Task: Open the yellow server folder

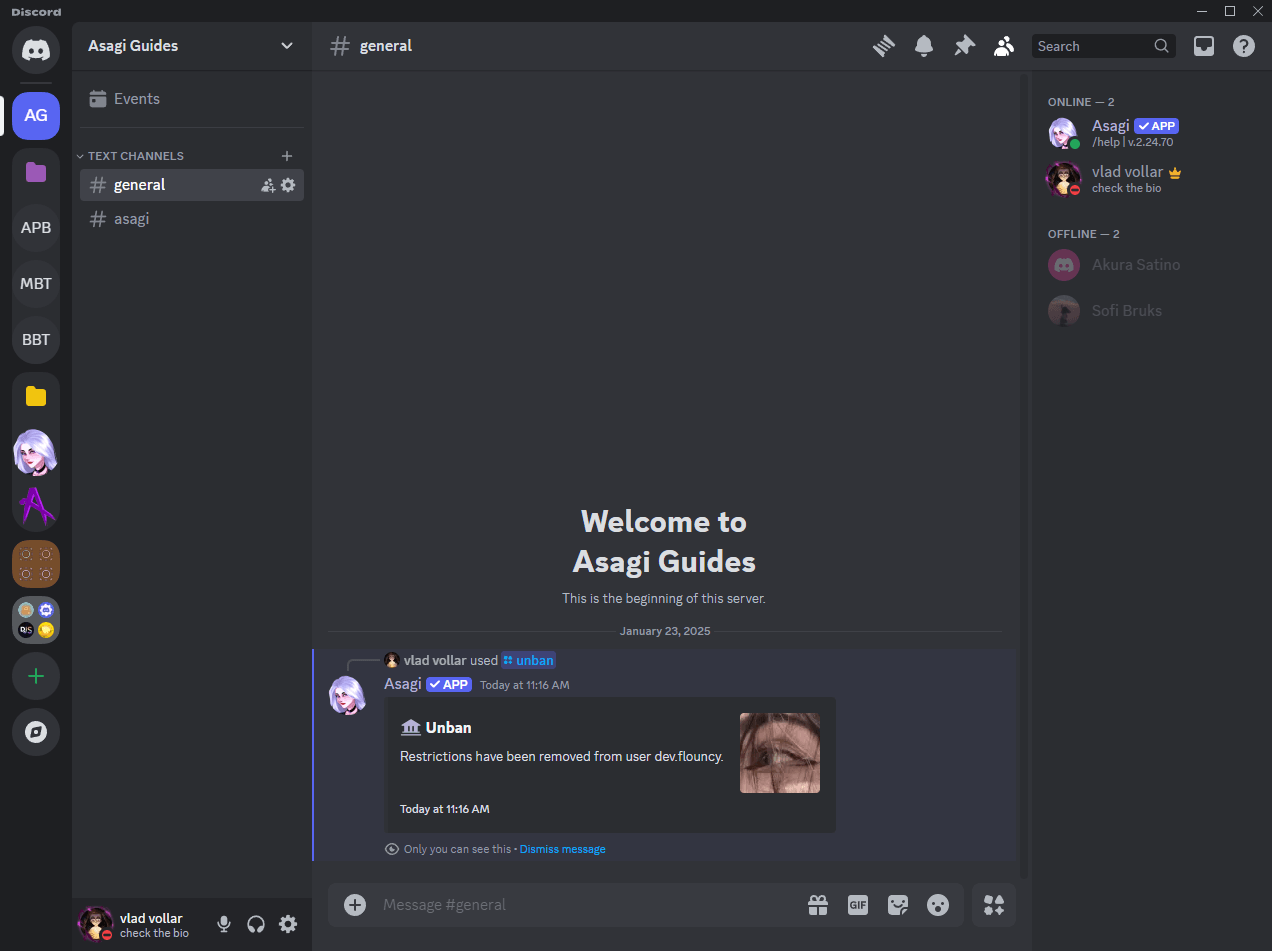Action: [x=36, y=396]
